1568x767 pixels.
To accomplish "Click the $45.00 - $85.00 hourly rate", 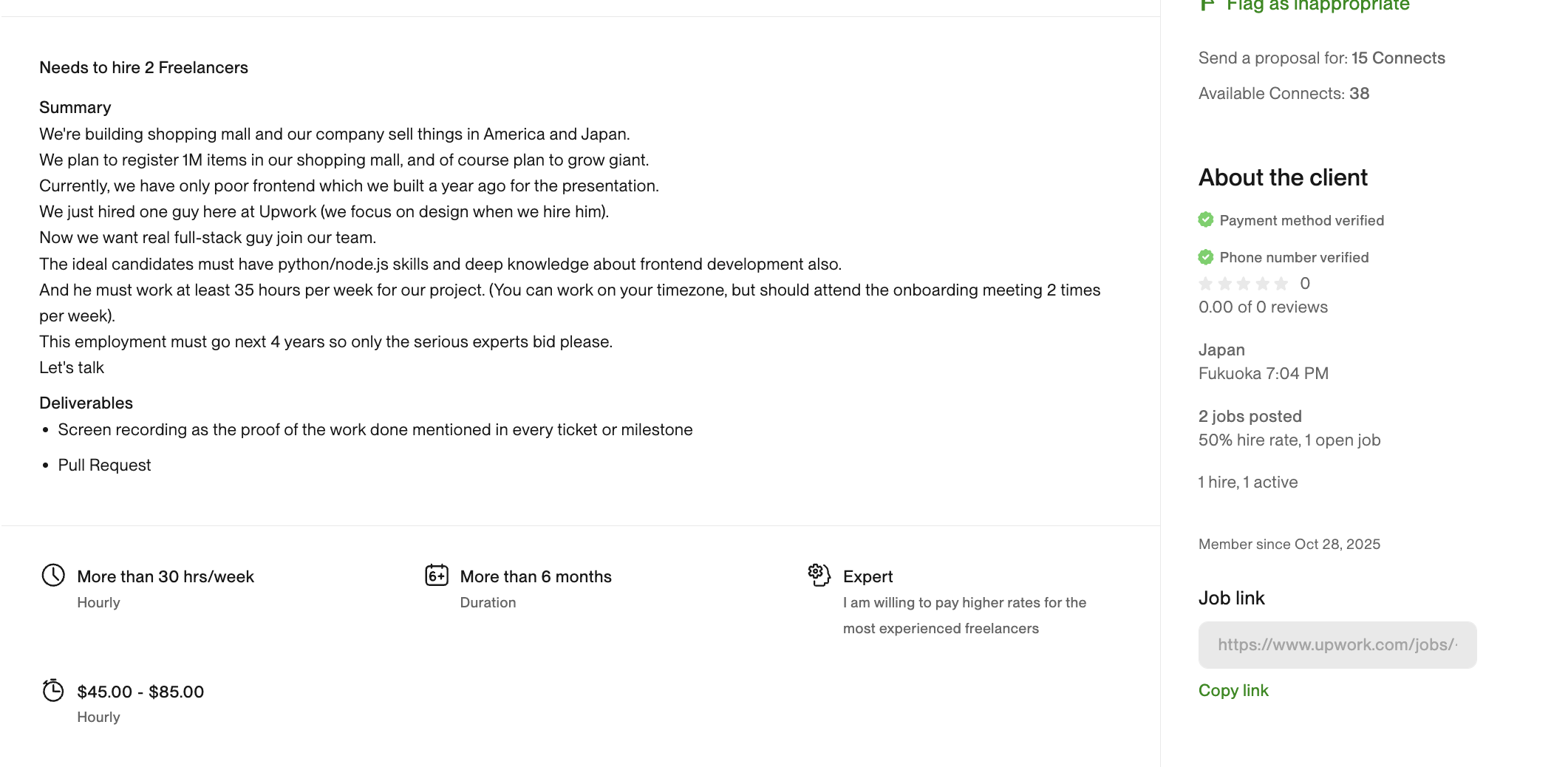I will click(140, 692).
